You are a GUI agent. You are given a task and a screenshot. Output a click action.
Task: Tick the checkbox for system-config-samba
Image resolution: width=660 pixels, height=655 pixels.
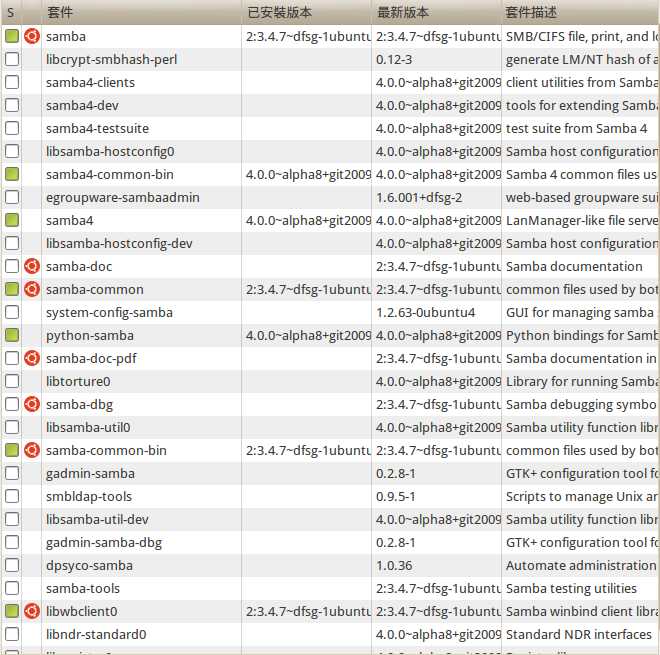pyautogui.click(x=12, y=312)
